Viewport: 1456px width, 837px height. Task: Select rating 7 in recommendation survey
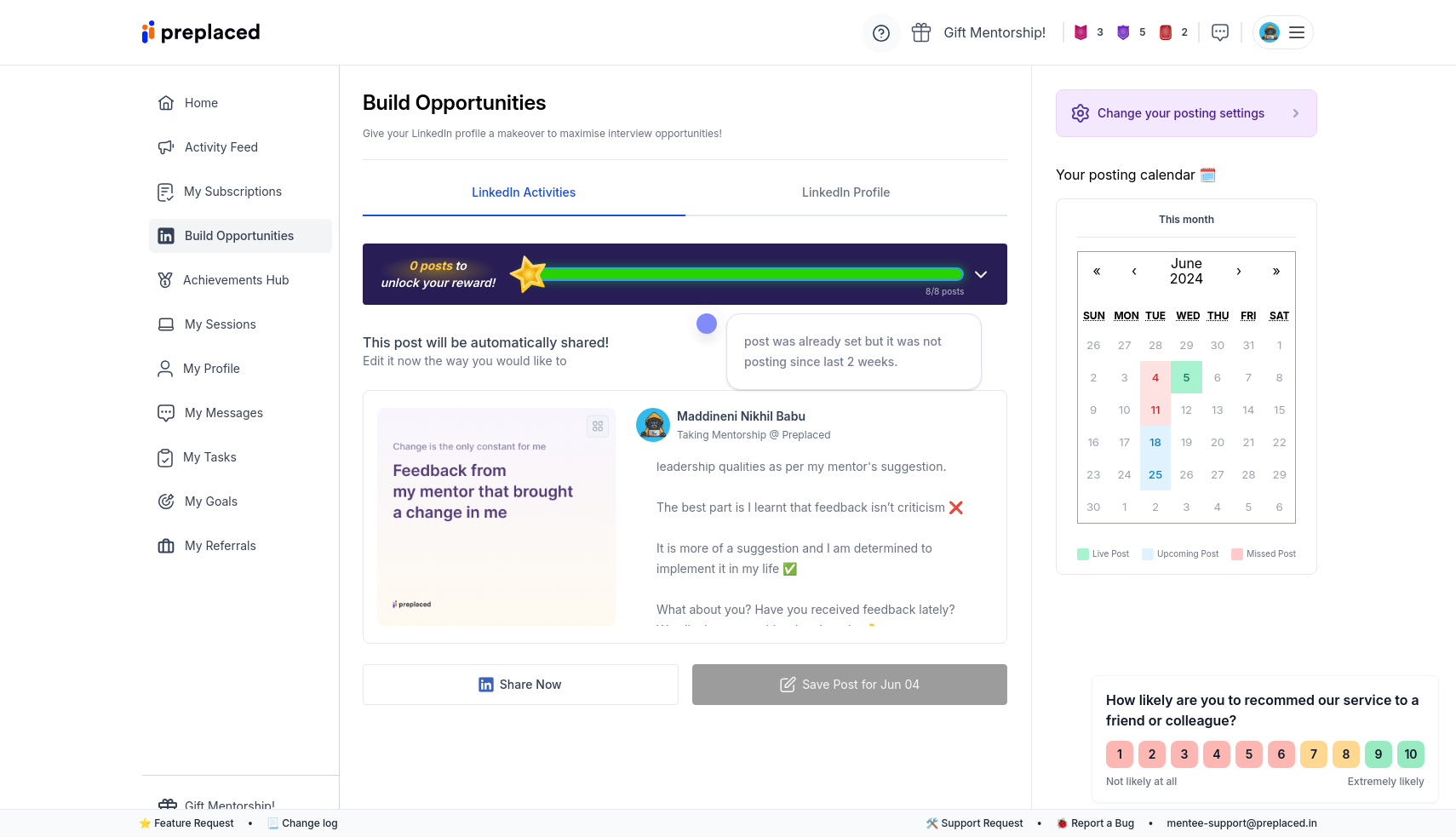(x=1314, y=754)
